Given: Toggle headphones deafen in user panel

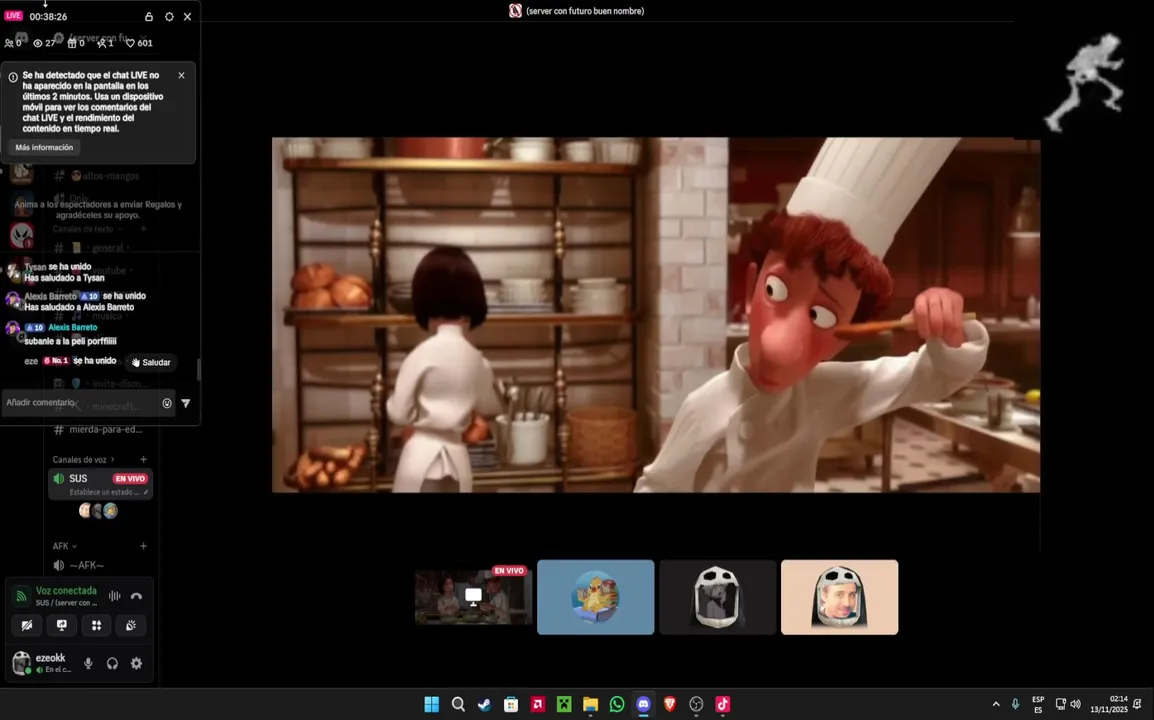Looking at the screenshot, I should tap(113, 663).
